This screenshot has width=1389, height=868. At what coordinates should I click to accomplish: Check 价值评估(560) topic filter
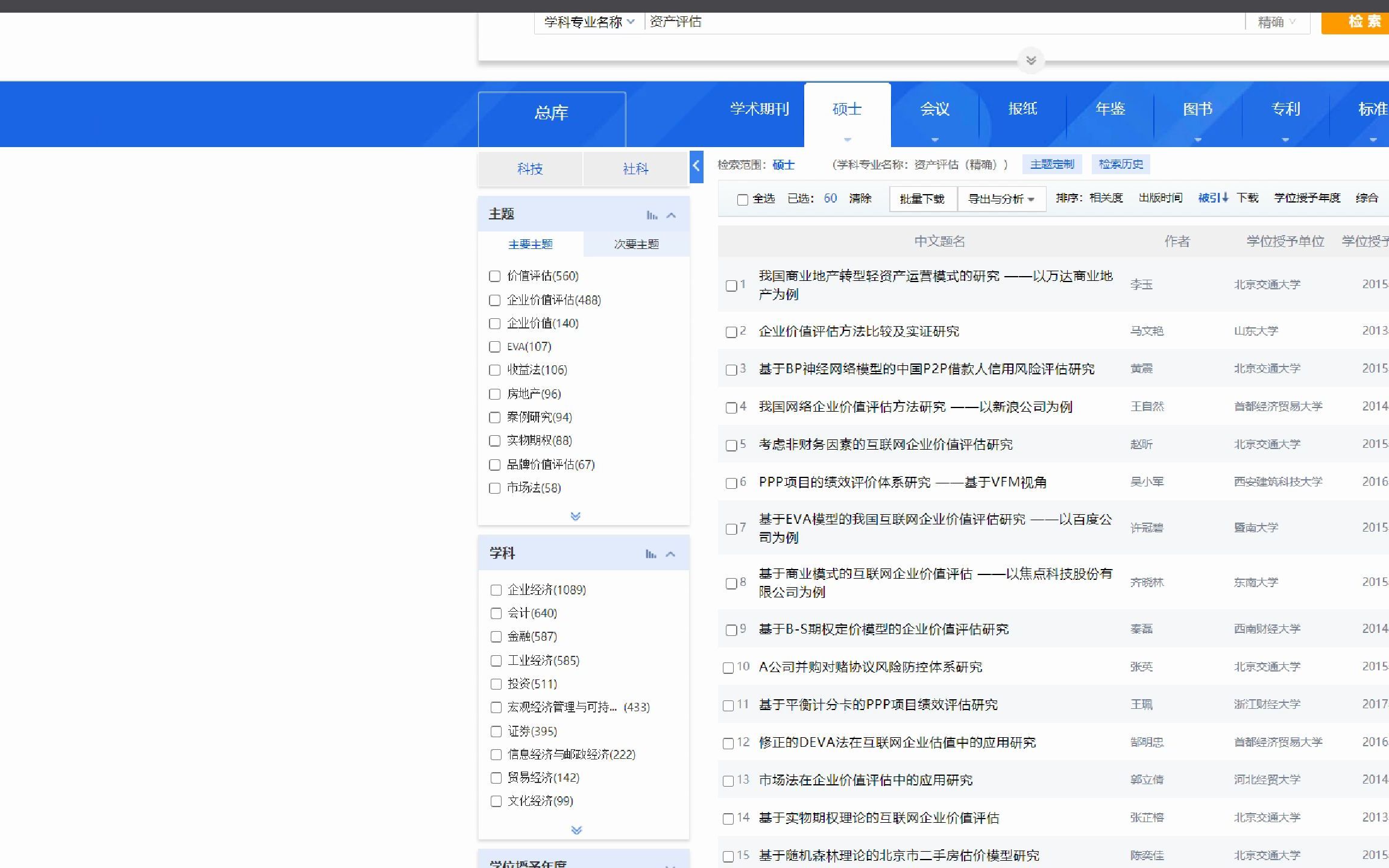tap(495, 276)
